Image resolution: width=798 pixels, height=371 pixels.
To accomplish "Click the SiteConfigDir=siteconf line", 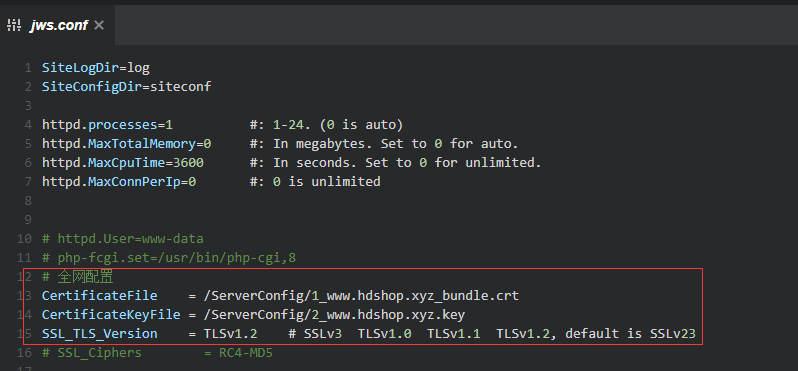I will pos(126,87).
